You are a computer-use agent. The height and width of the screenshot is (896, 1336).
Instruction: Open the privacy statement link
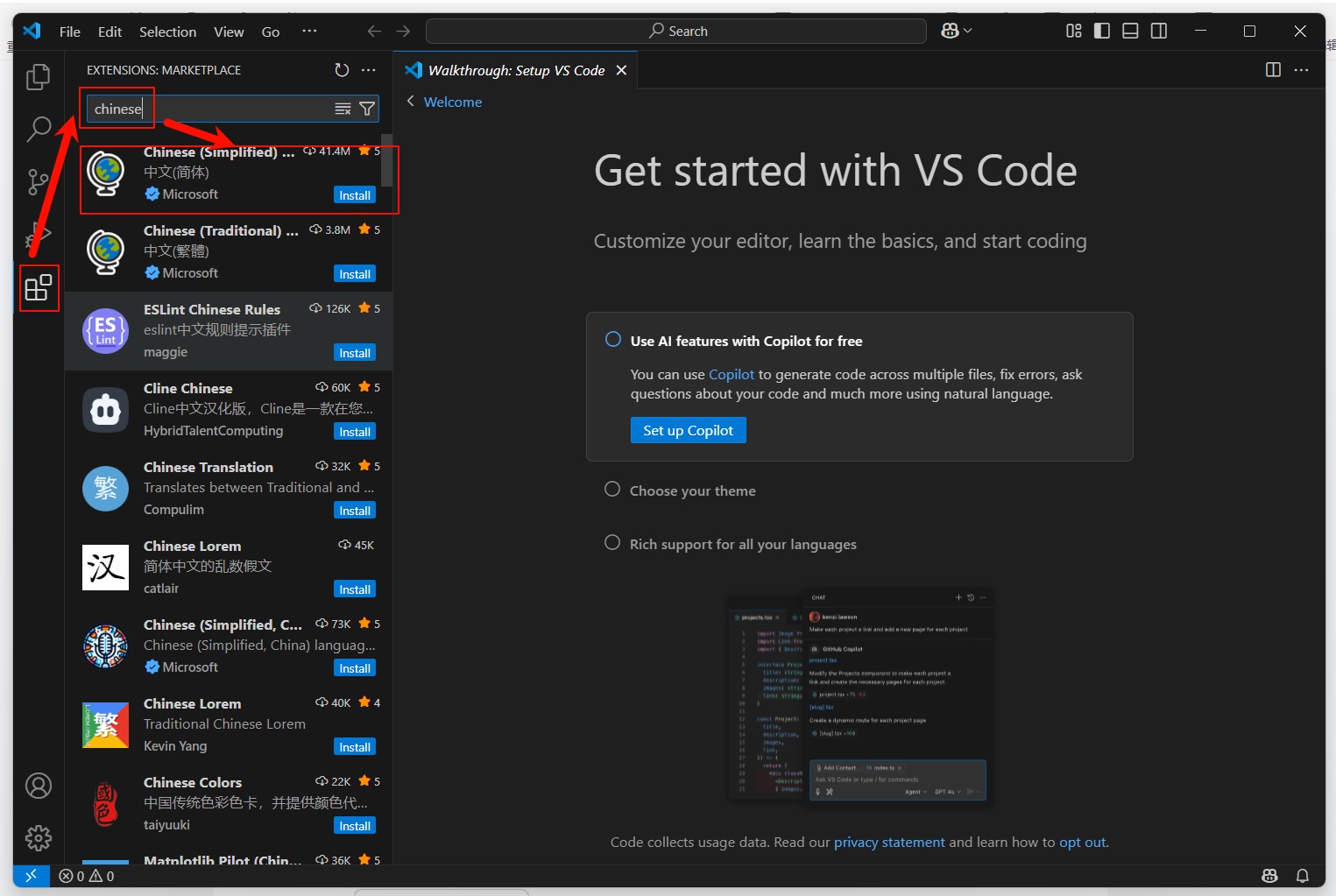[x=889, y=842]
